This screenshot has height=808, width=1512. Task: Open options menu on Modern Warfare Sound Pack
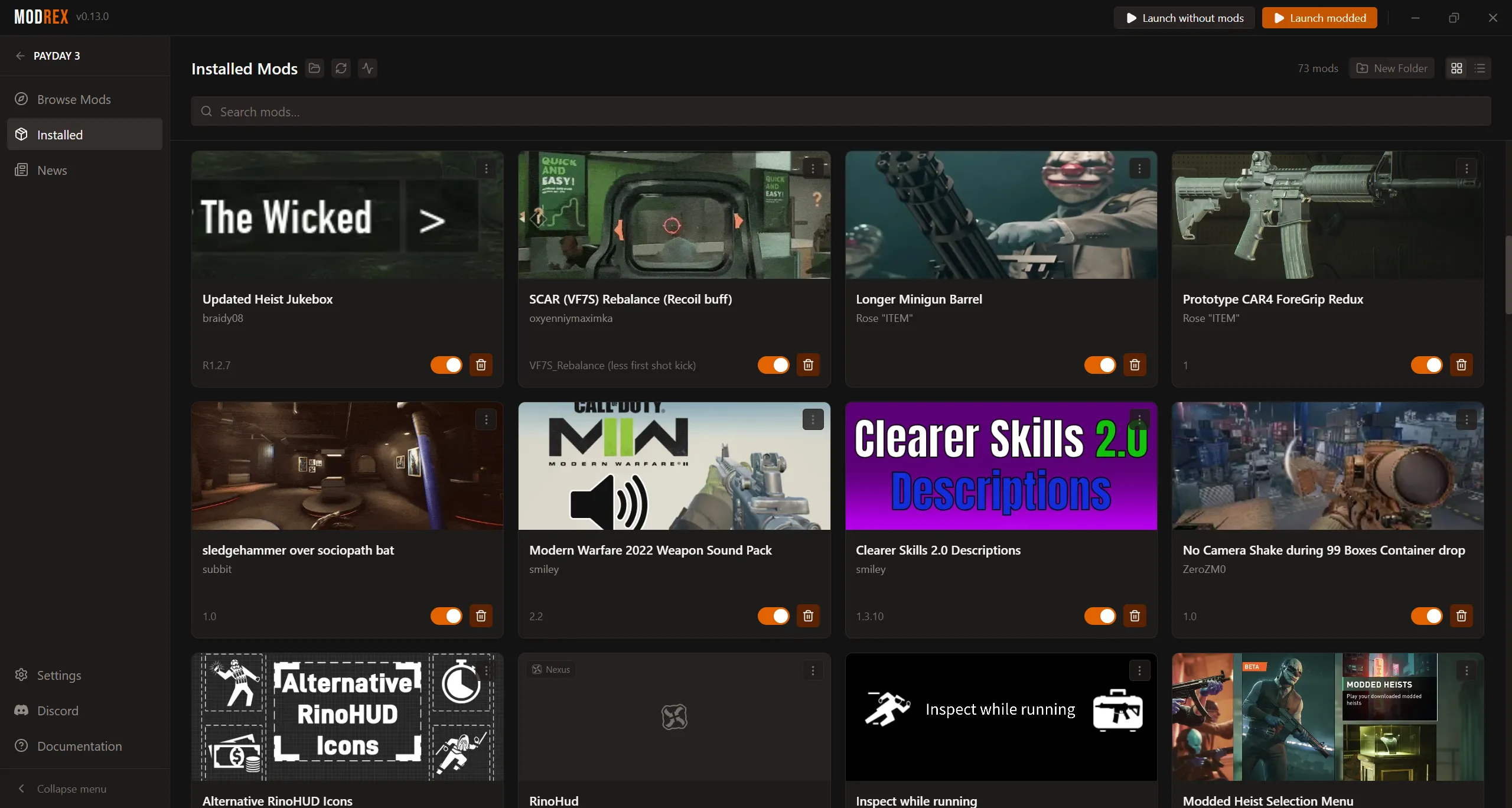(x=813, y=419)
